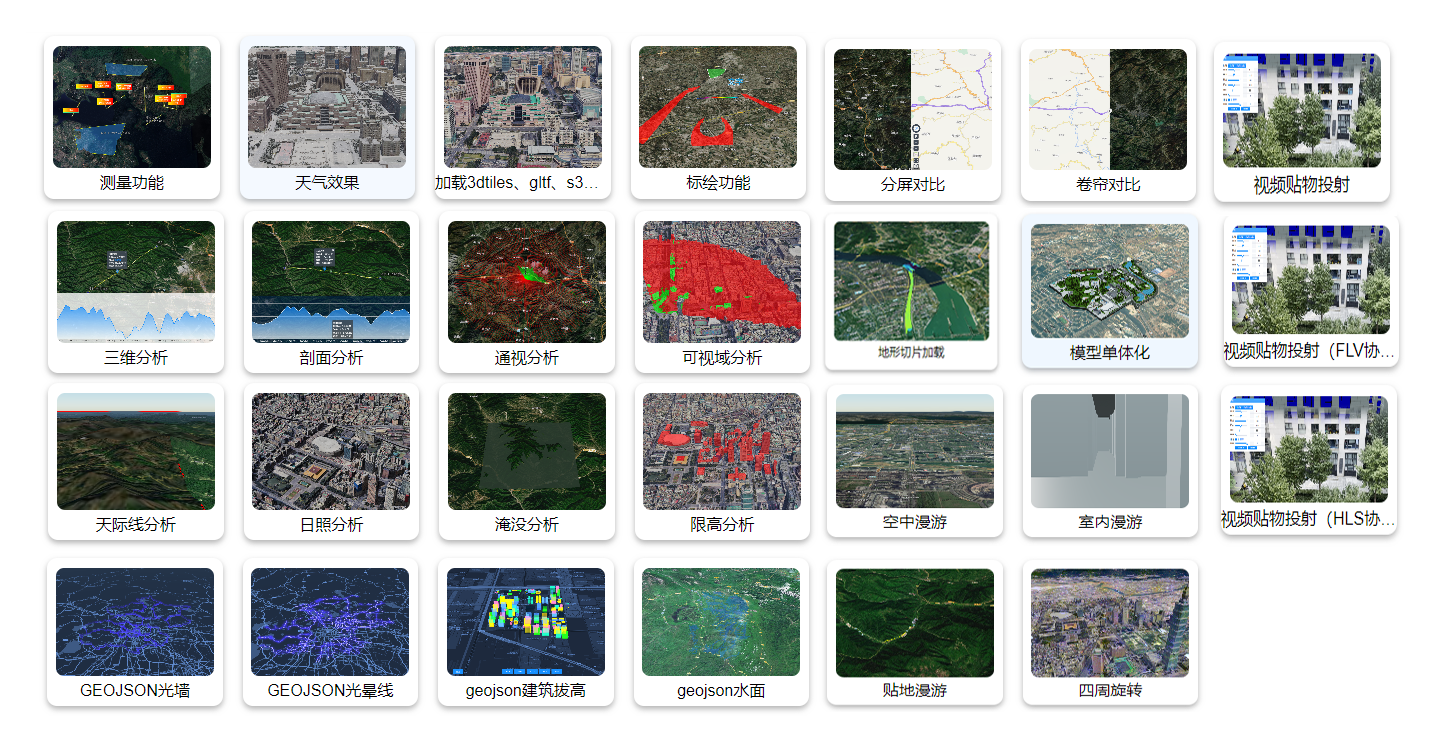
Task: Click the 日照分析 label text
Action: (x=331, y=525)
